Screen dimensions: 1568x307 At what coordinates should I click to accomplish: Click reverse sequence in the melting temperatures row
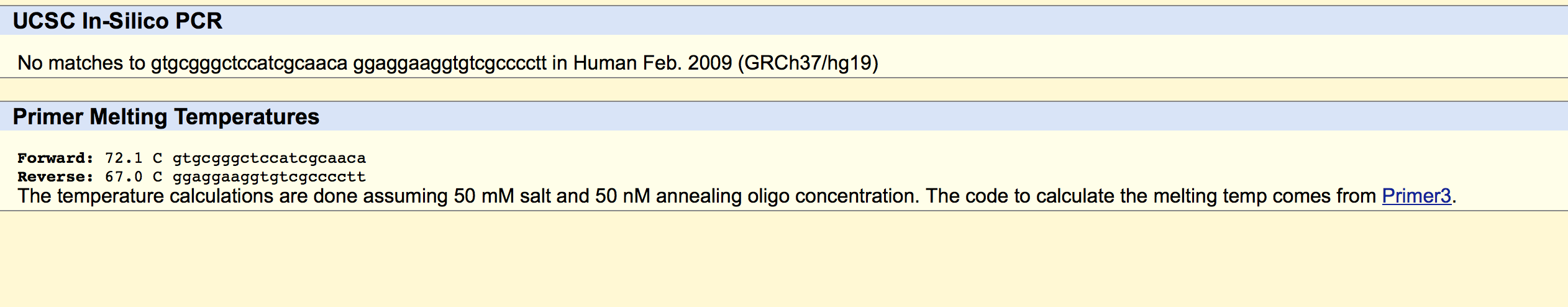click(269, 176)
